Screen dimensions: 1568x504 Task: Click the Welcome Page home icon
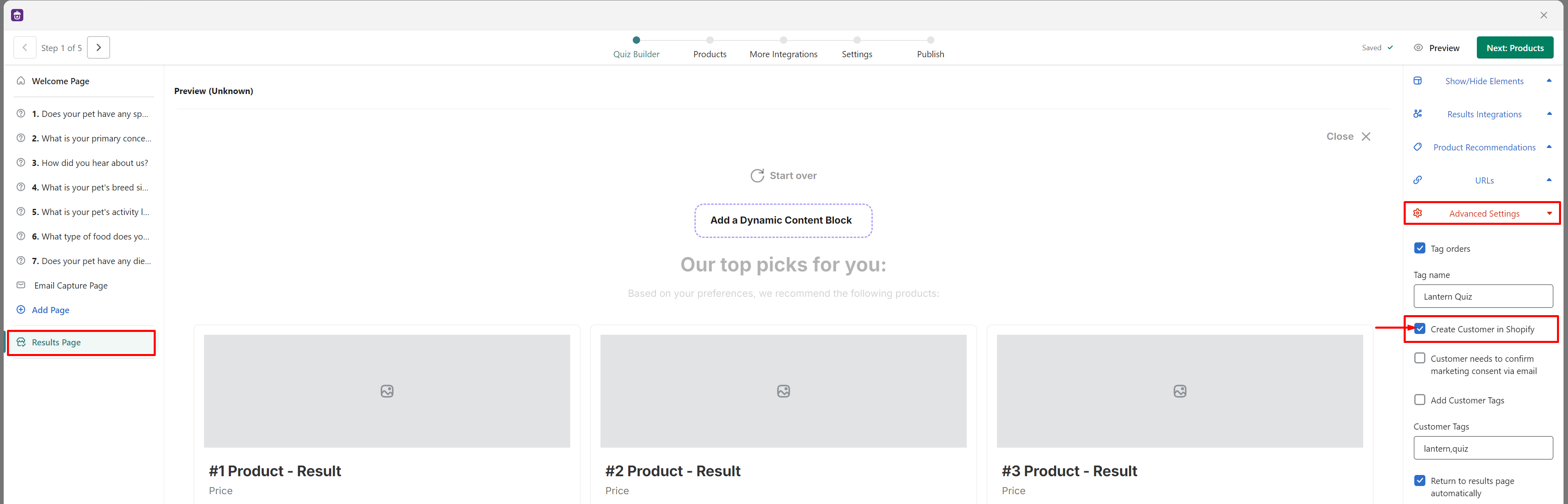pyautogui.click(x=21, y=81)
